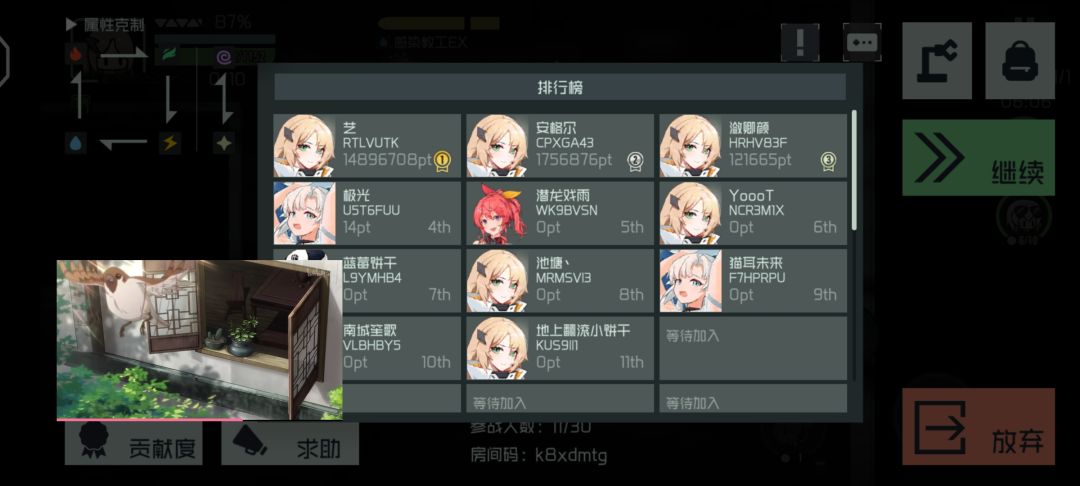Select player 极光 avatar
The width and height of the screenshot is (1080, 486).
pyautogui.click(x=304, y=213)
